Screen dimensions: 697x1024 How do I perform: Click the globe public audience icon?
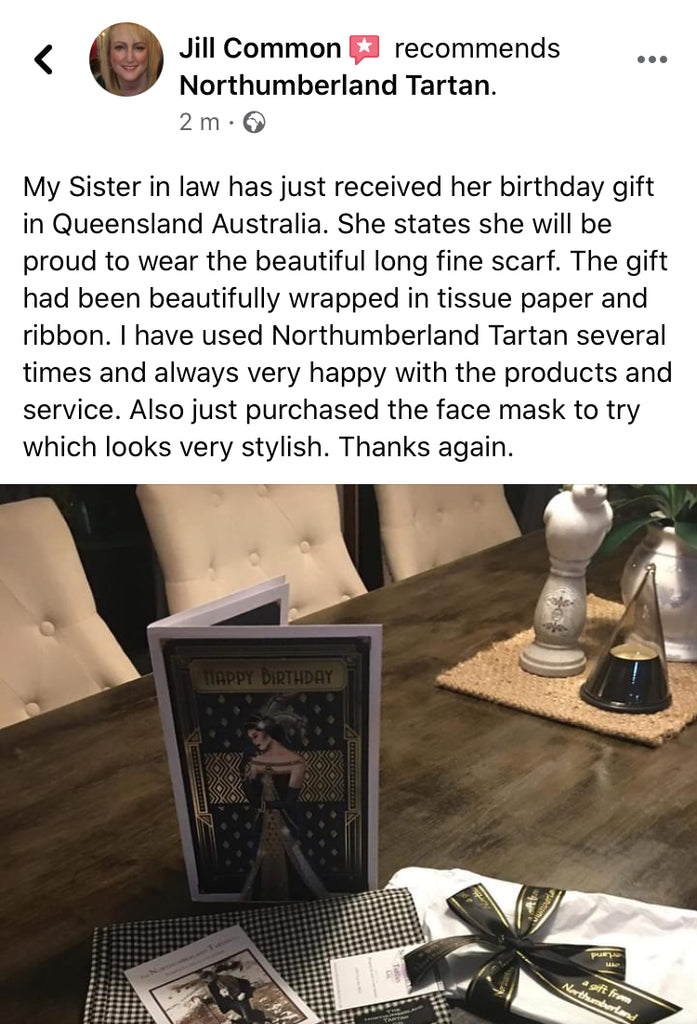254,122
